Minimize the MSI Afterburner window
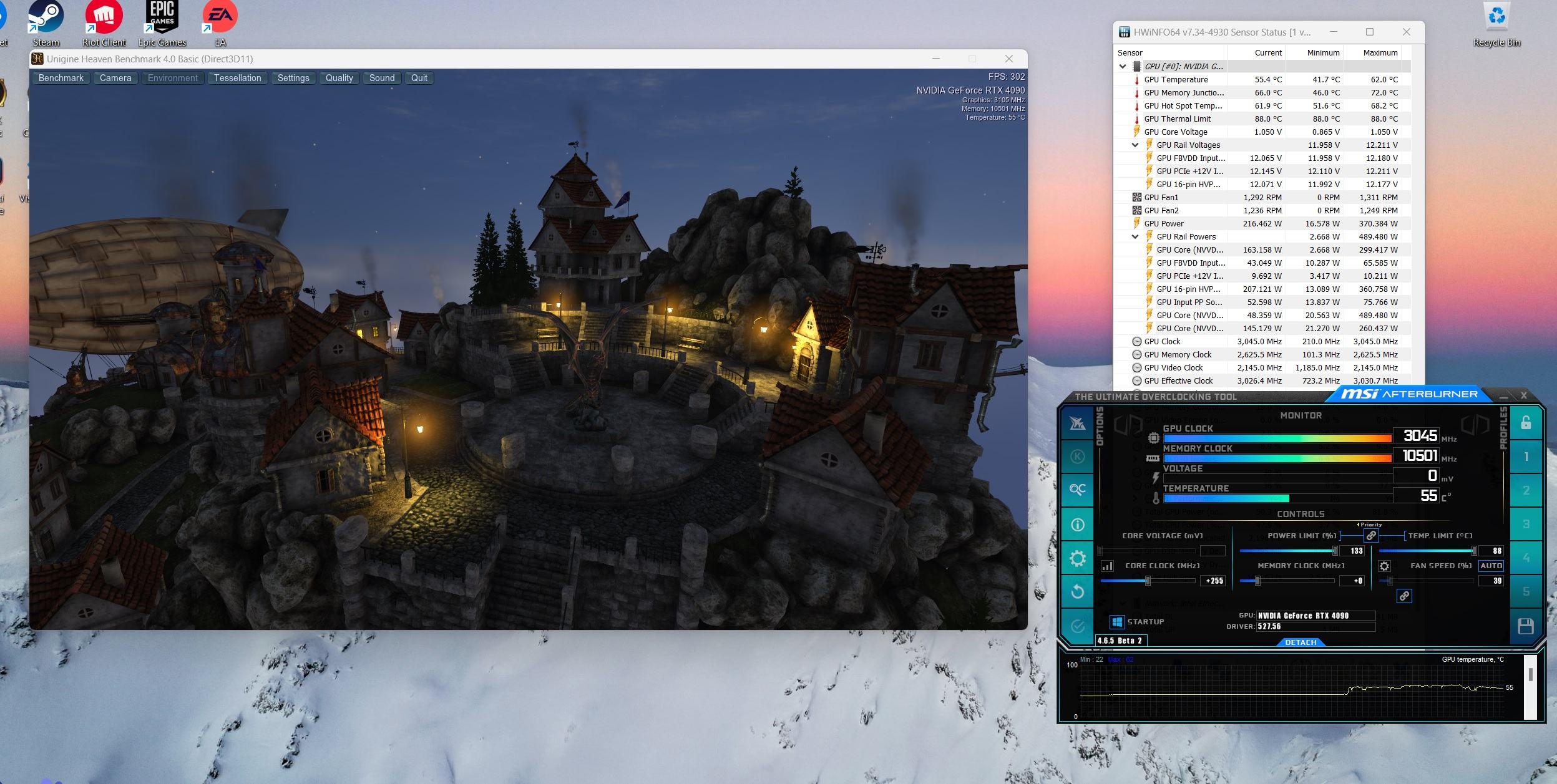This screenshot has width=1557, height=784. click(1503, 396)
